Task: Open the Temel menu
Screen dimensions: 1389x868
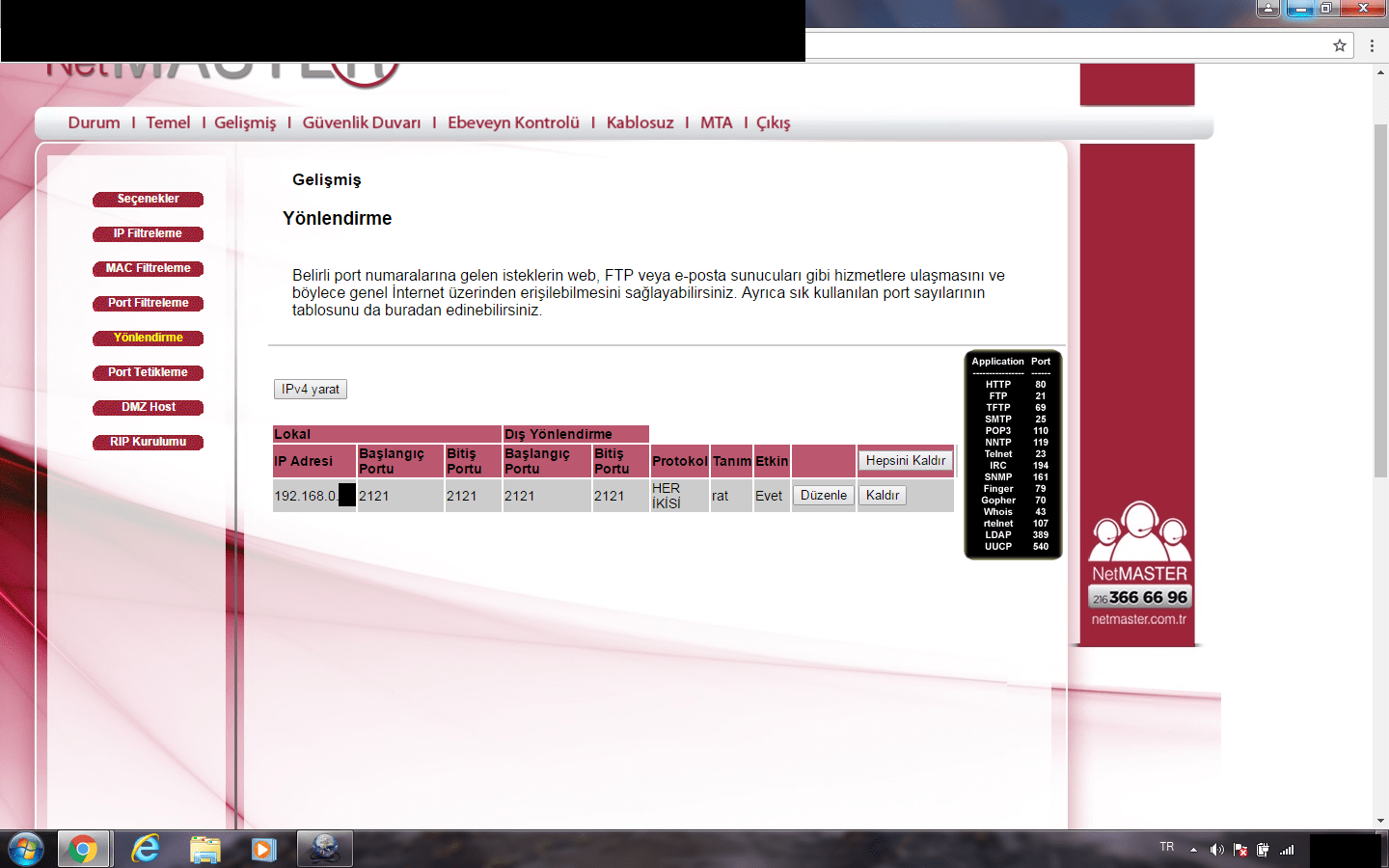Action: 168,122
